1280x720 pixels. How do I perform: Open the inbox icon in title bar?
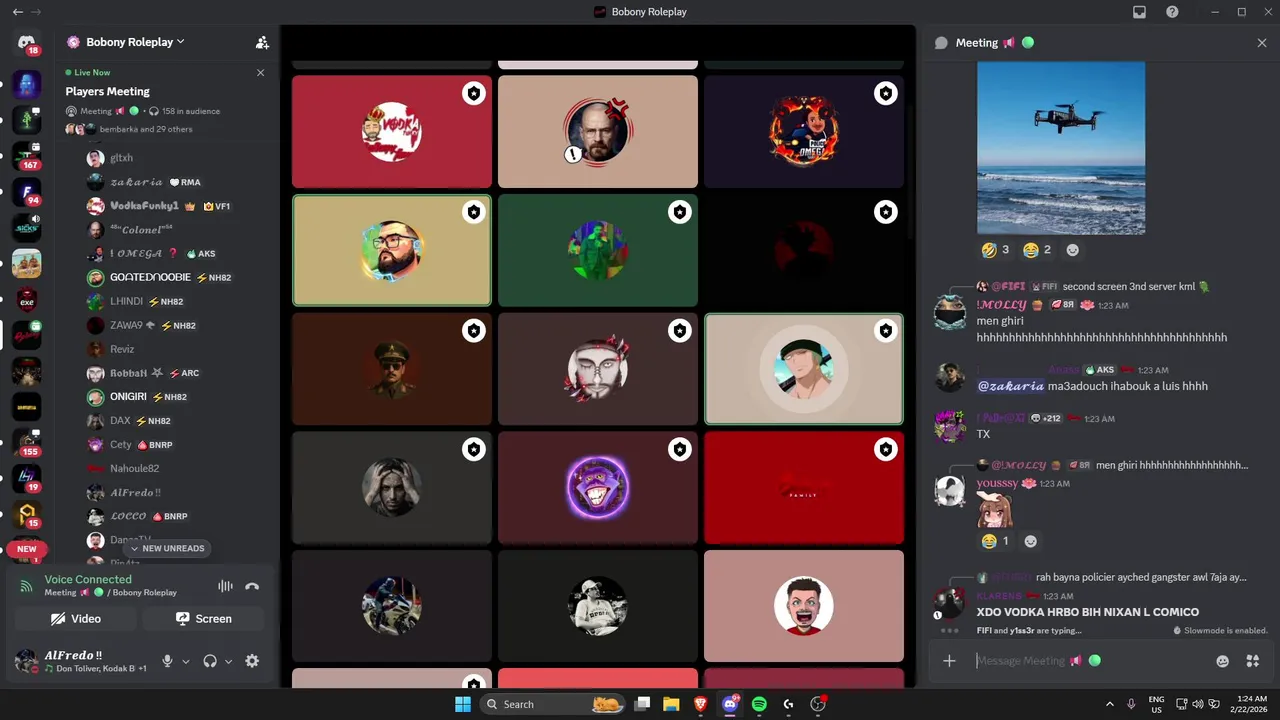(x=1139, y=12)
